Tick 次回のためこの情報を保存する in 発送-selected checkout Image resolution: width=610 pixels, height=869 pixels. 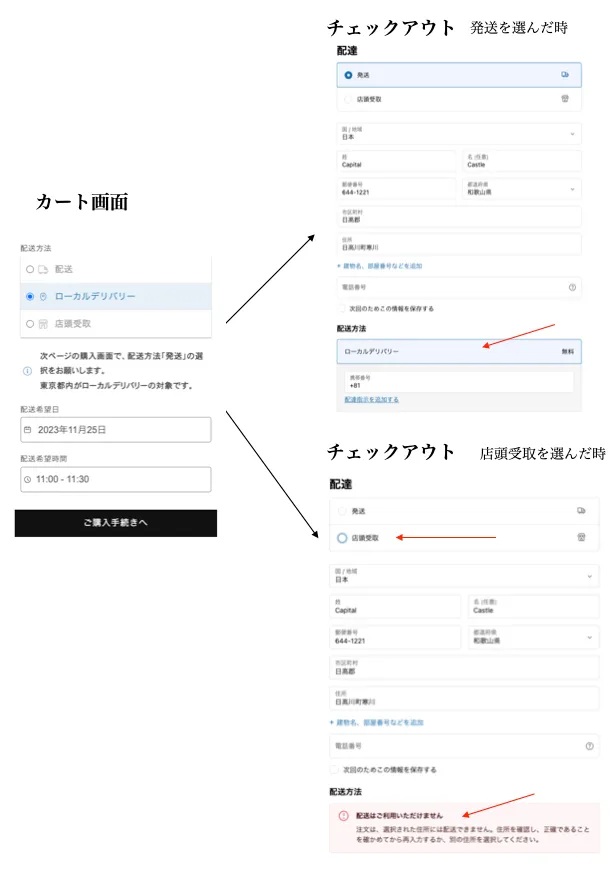pyautogui.click(x=343, y=308)
